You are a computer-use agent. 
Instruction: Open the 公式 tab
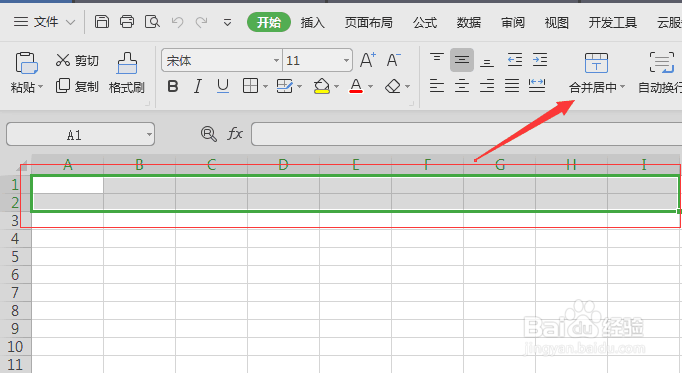[425, 22]
